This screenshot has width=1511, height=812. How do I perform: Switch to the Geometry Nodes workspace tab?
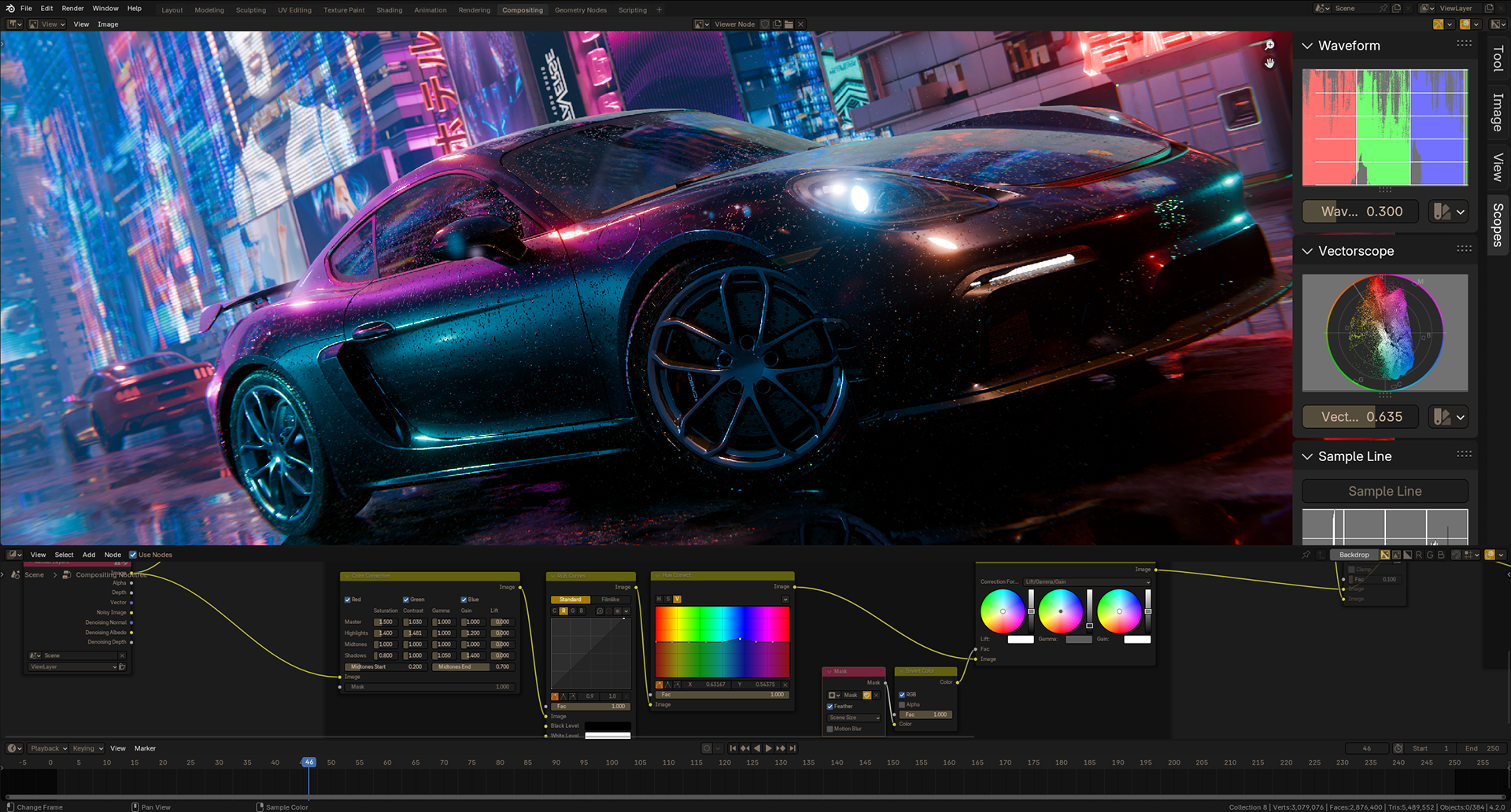(x=581, y=10)
